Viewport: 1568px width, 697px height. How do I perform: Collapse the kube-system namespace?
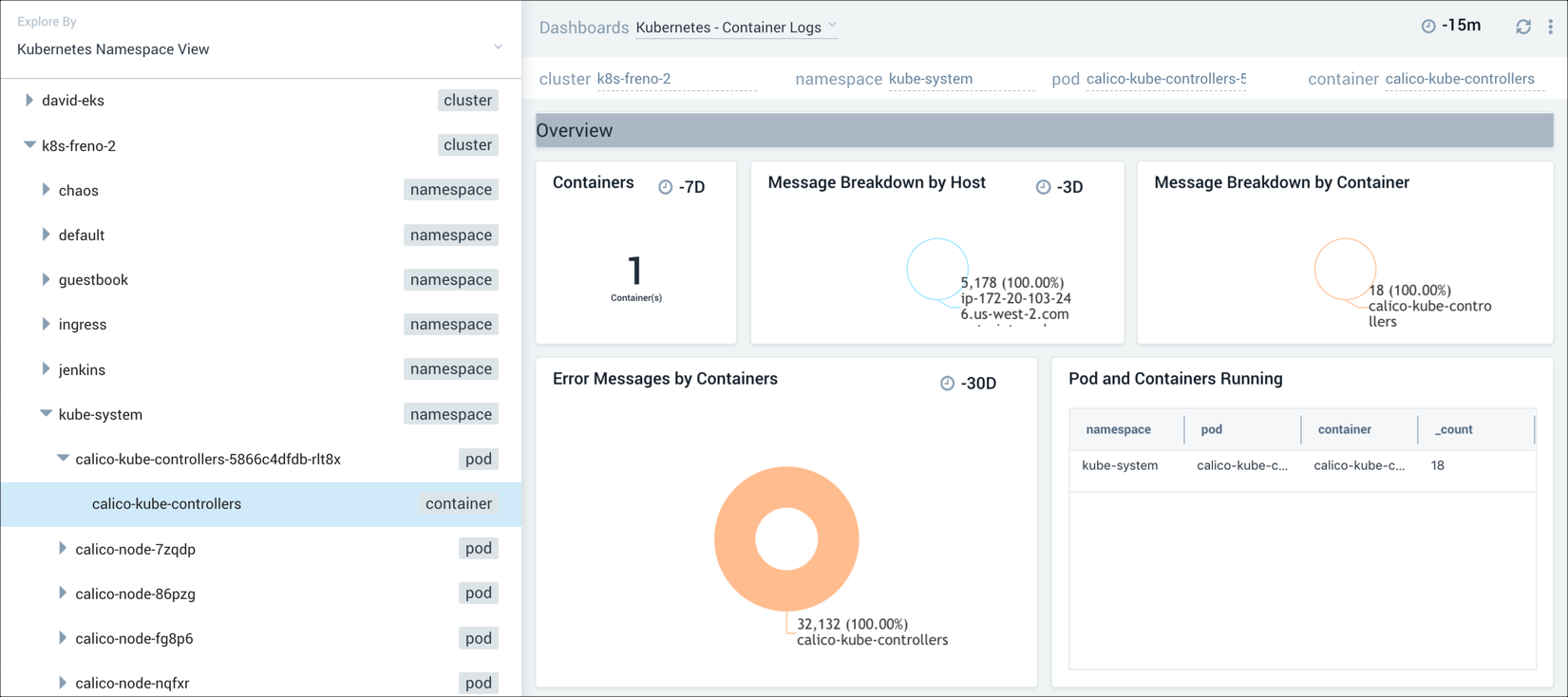(x=46, y=414)
